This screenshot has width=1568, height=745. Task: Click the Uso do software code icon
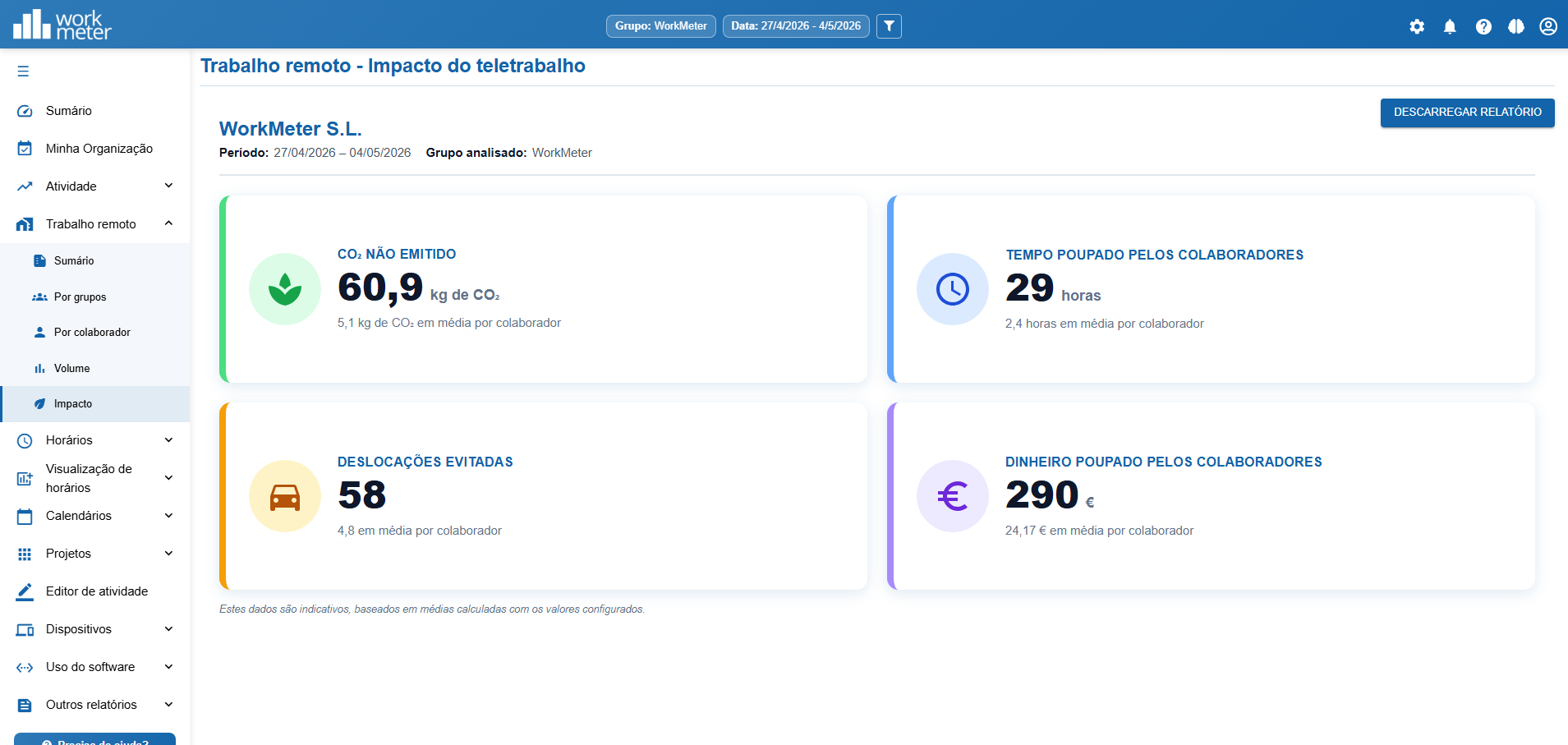coord(25,668)
